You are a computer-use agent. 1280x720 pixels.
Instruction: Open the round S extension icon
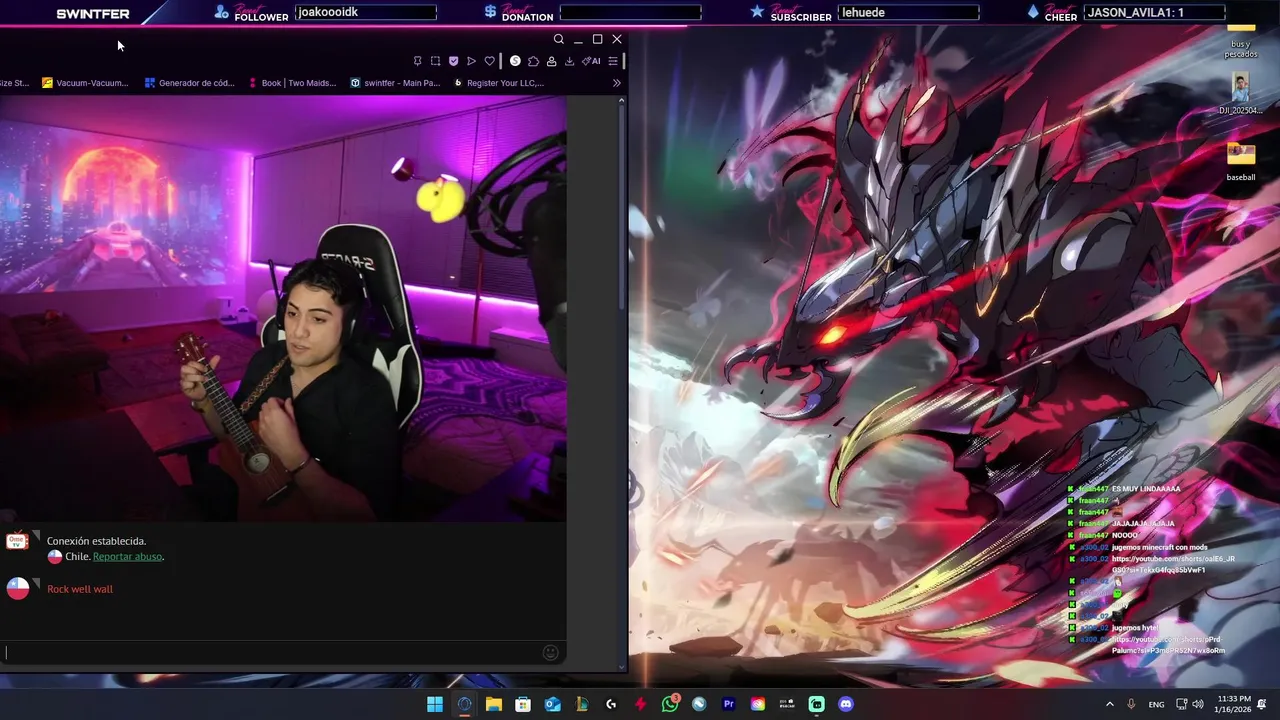[515, 61]
